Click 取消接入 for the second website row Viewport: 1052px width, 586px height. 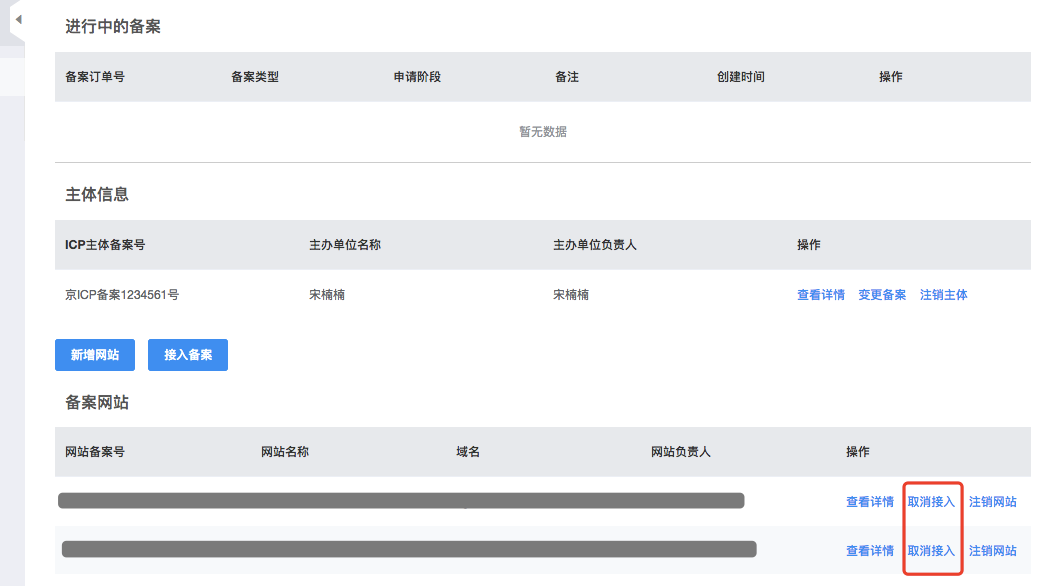point(931,551)
